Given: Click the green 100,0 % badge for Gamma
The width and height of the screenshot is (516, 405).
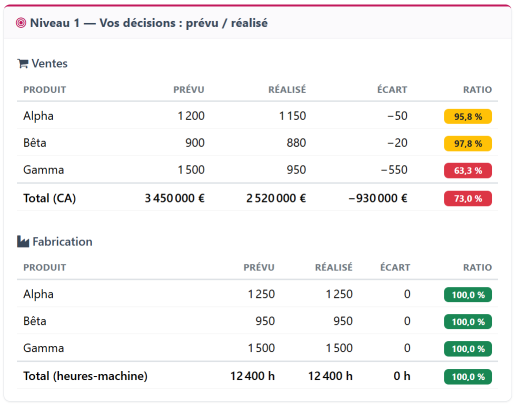Looking at the screenshot, I should 468,349.
